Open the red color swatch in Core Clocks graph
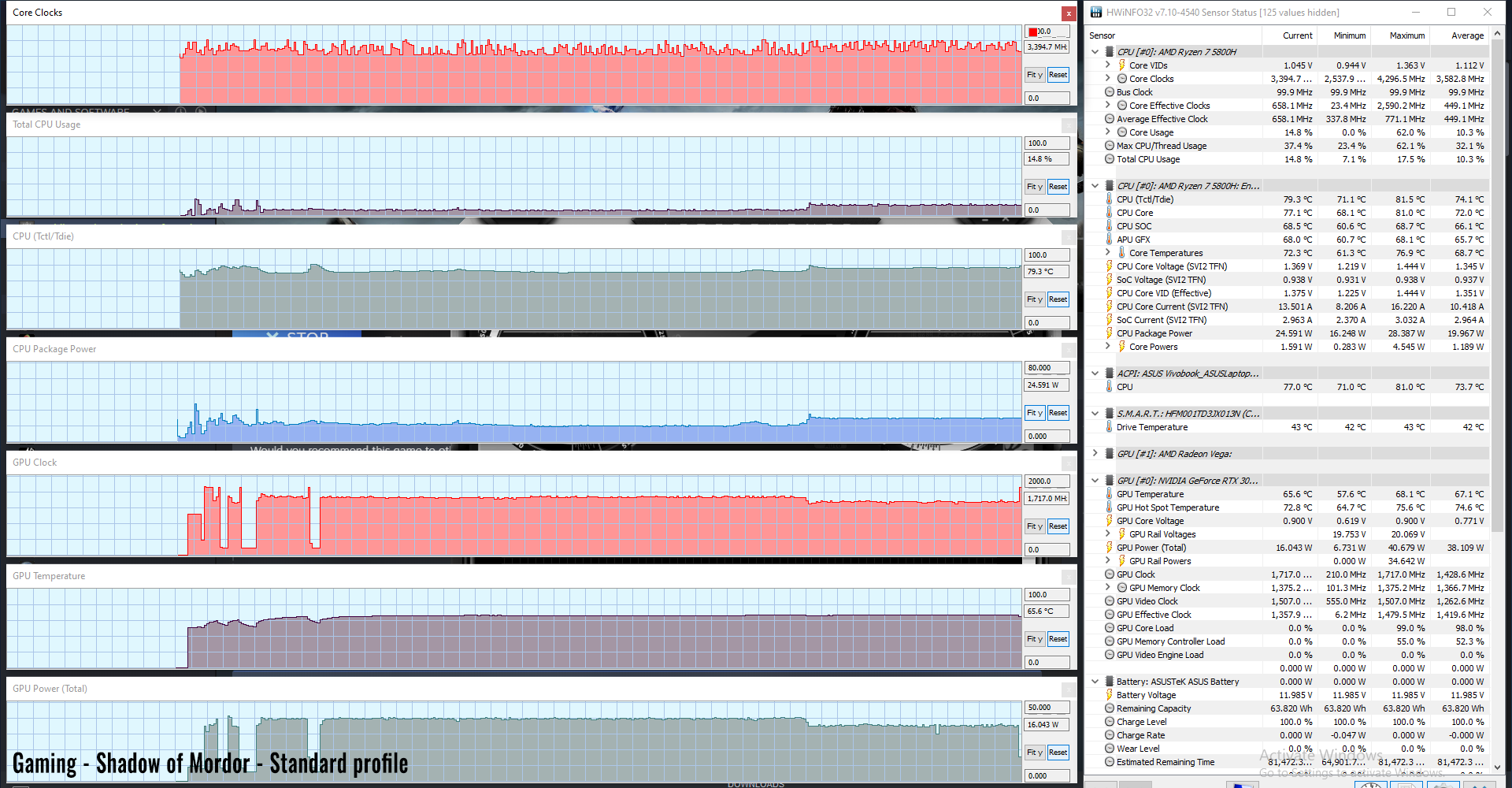The height and width of the screenshot is (788, 1512). click(x=1032, y=32)
